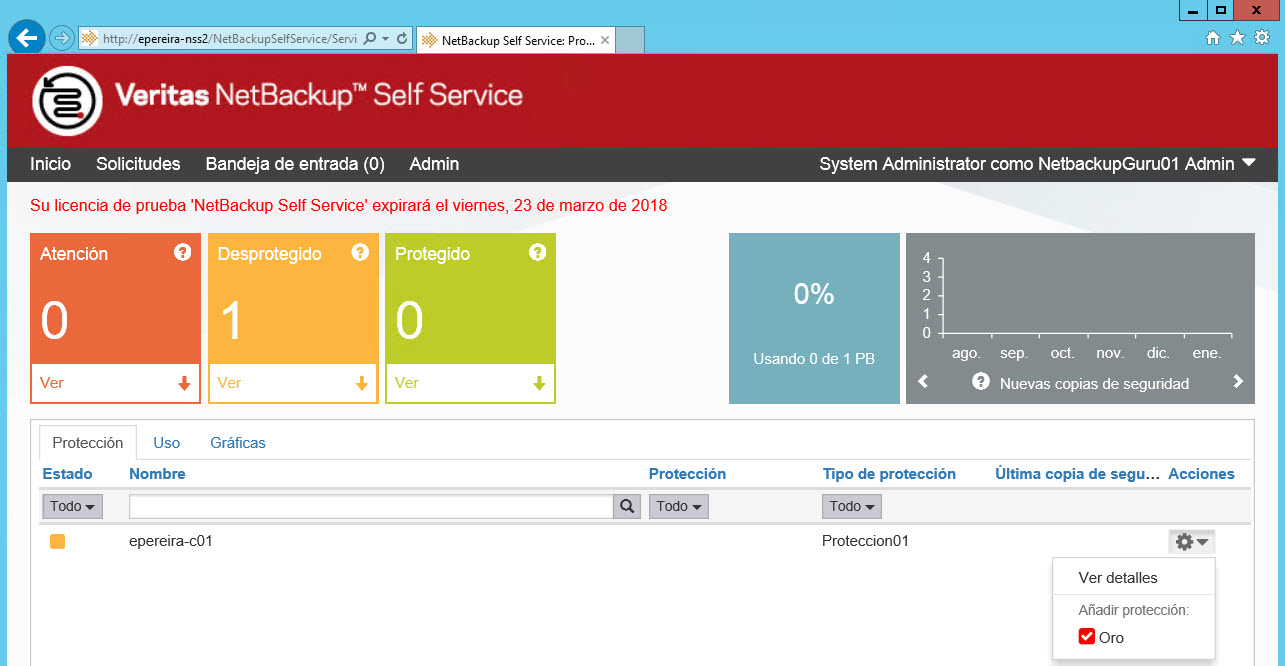Click the browser URL address field

pyautogui.click(x=228, y=38)
